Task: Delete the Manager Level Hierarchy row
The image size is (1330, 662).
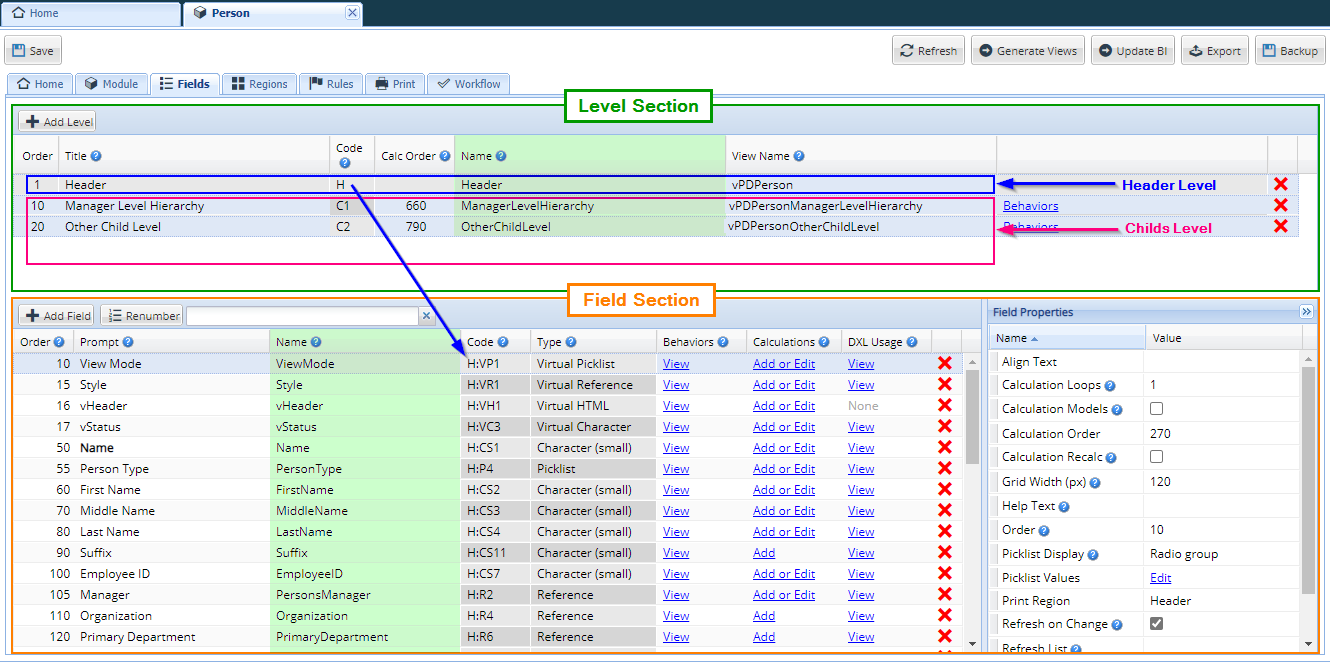Action: [x=1281, y=205]
